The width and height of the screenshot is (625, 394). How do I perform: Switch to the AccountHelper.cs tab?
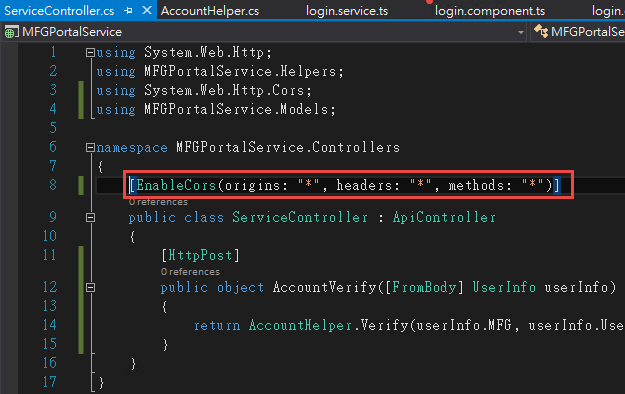(210, 11)
